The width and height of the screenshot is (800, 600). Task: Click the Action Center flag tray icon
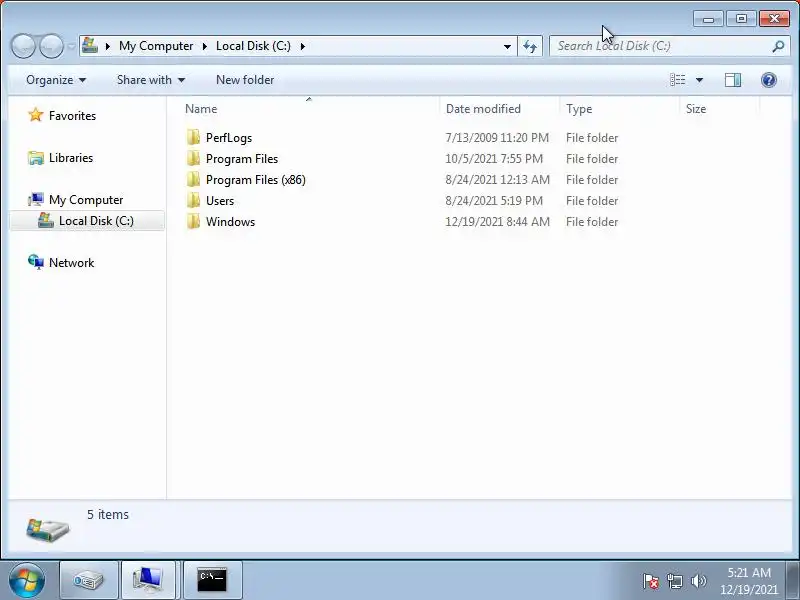tap(651, 581)
